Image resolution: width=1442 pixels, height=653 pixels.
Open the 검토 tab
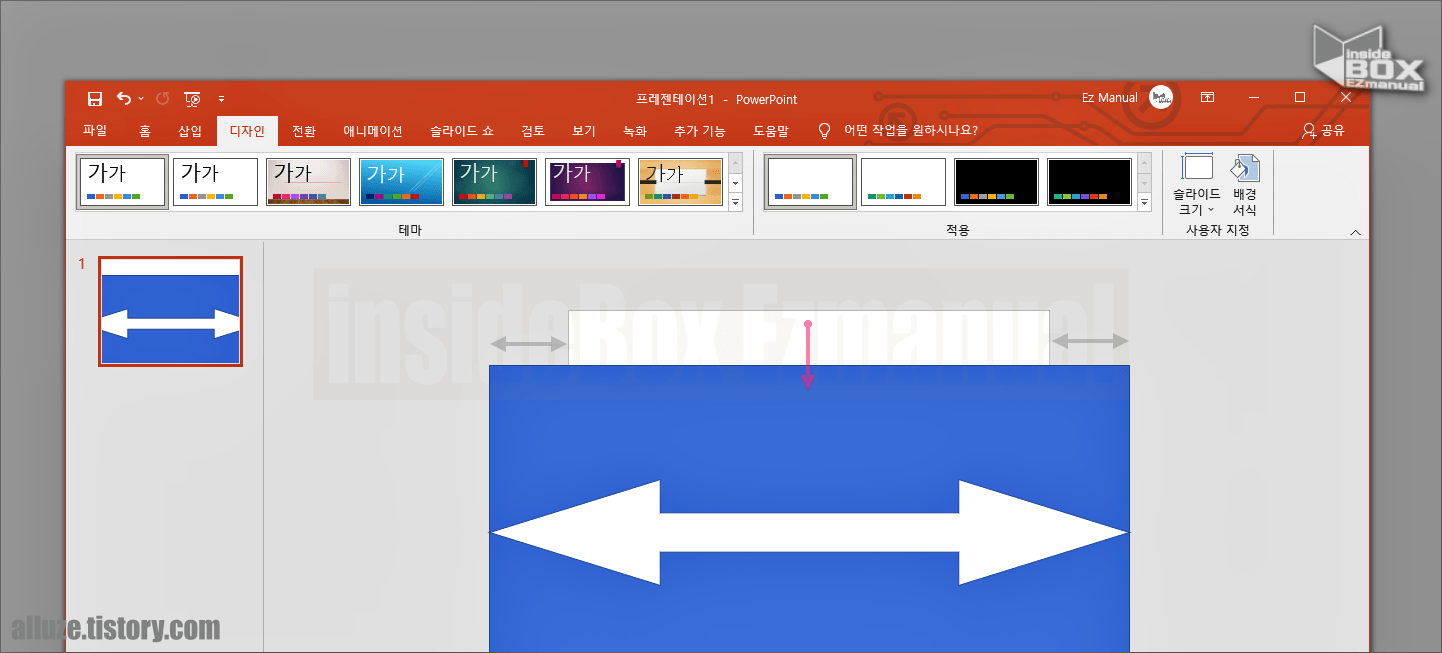[533, 130]
